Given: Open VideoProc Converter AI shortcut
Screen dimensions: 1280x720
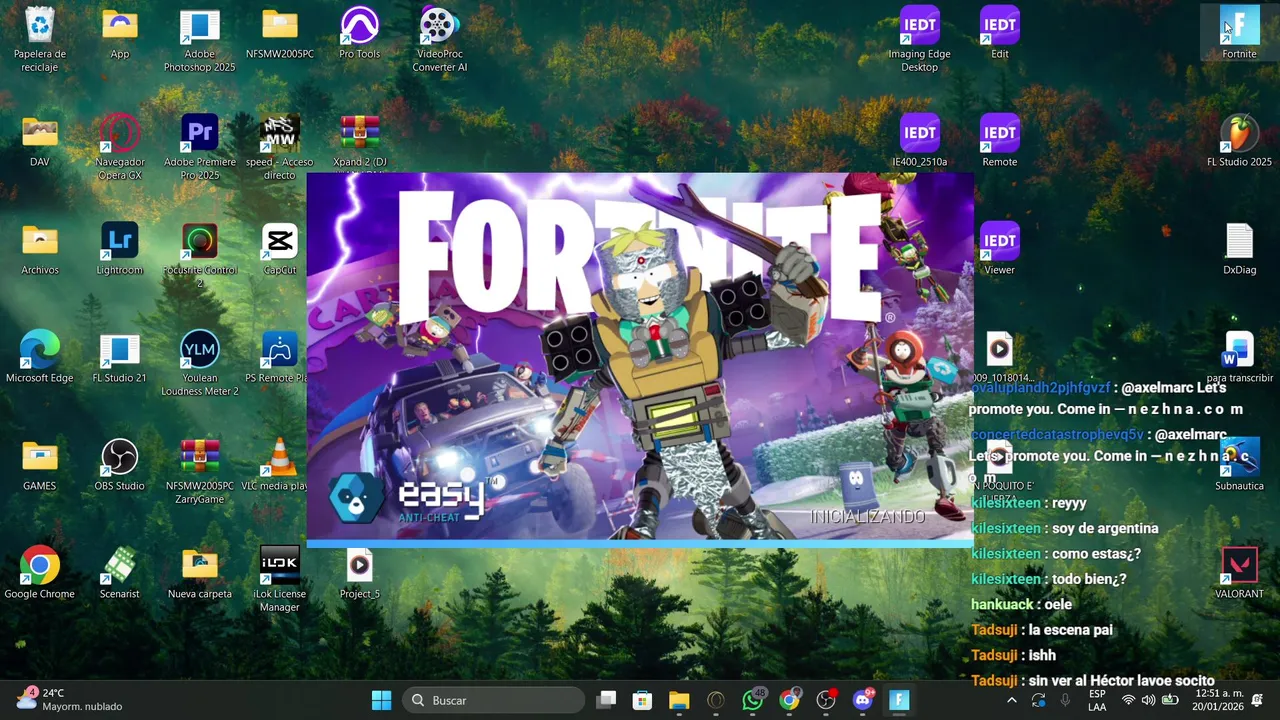Looking at the screenshot, I should pos(440,39).
